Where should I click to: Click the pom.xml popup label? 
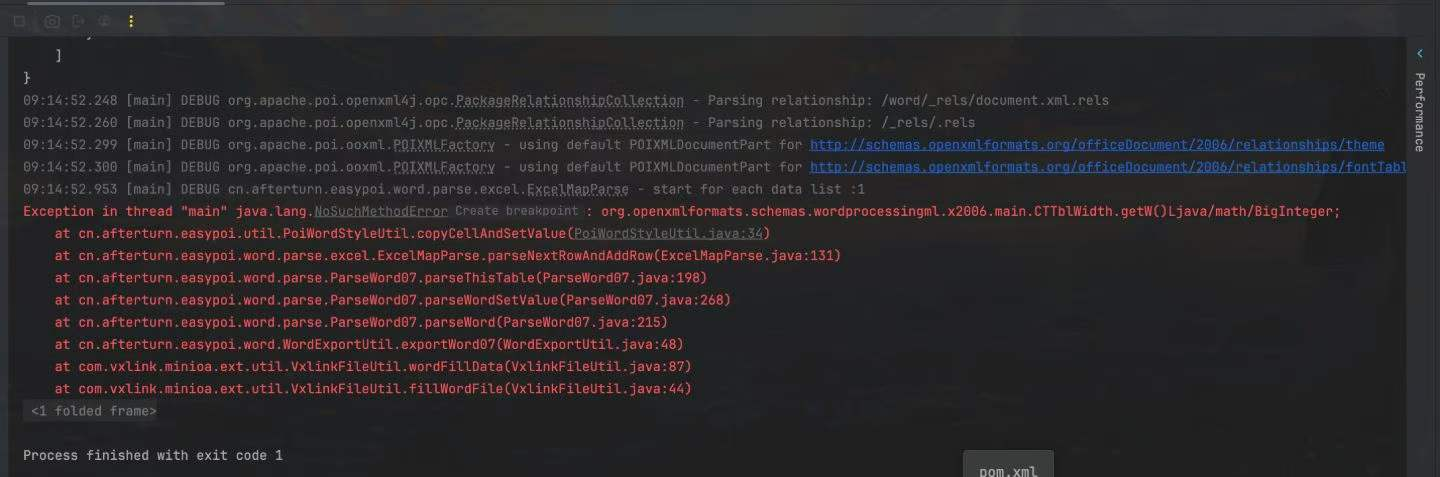point(1008,470)
